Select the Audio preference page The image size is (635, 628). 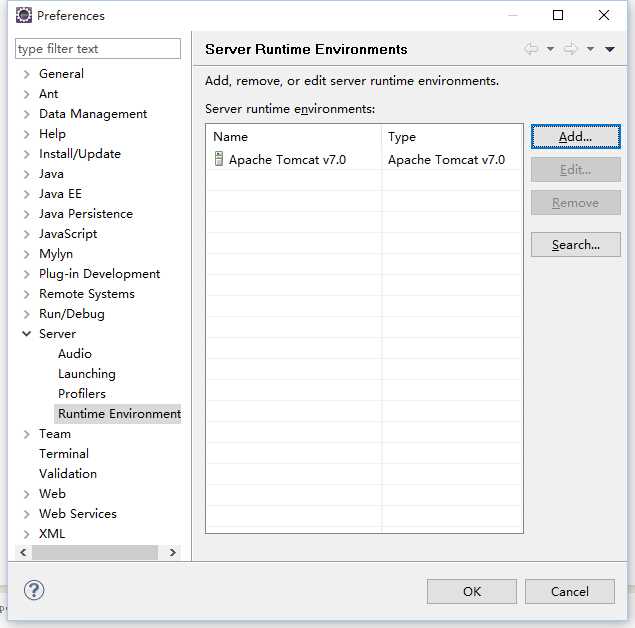tap(75, 353)
